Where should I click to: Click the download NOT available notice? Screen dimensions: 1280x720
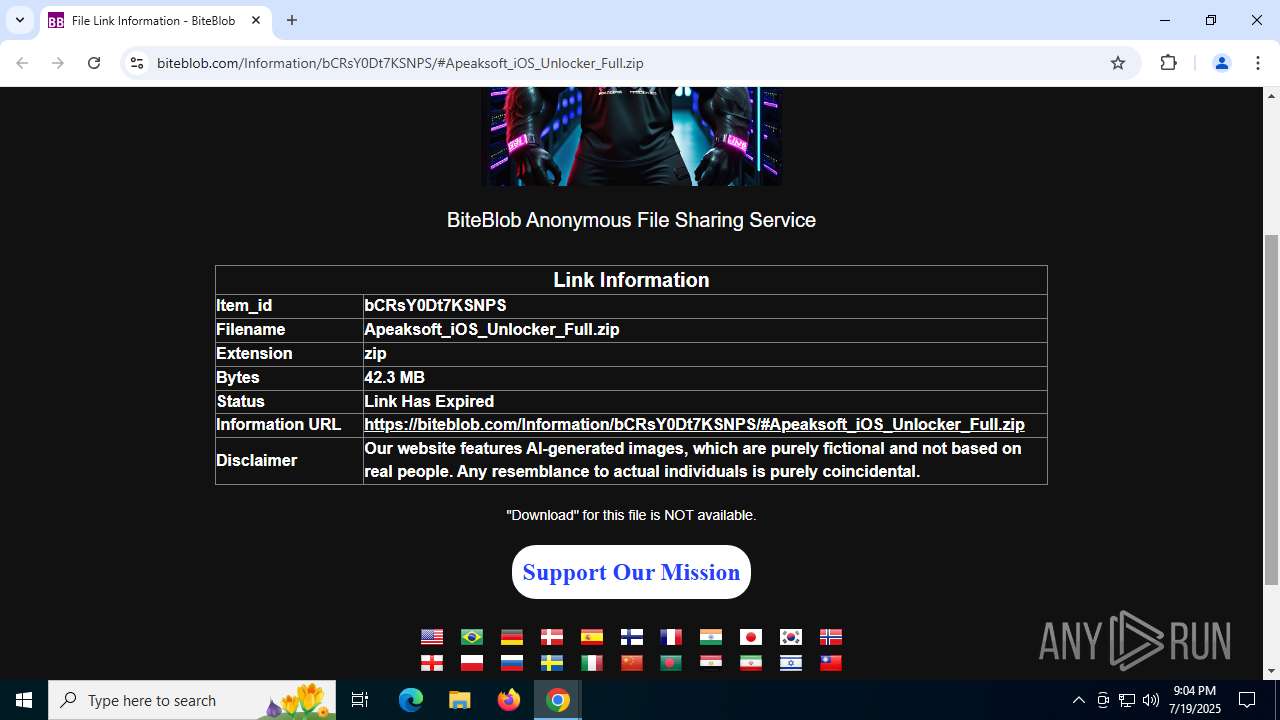coord(631,515)
